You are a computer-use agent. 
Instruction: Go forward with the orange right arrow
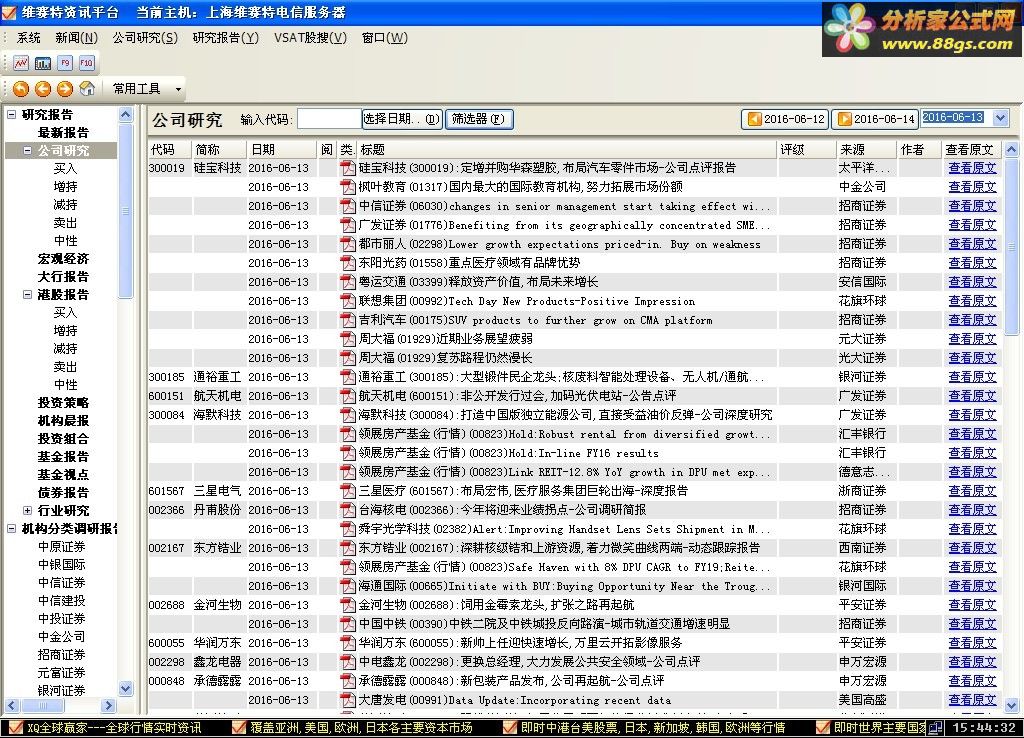pos(65,88)
